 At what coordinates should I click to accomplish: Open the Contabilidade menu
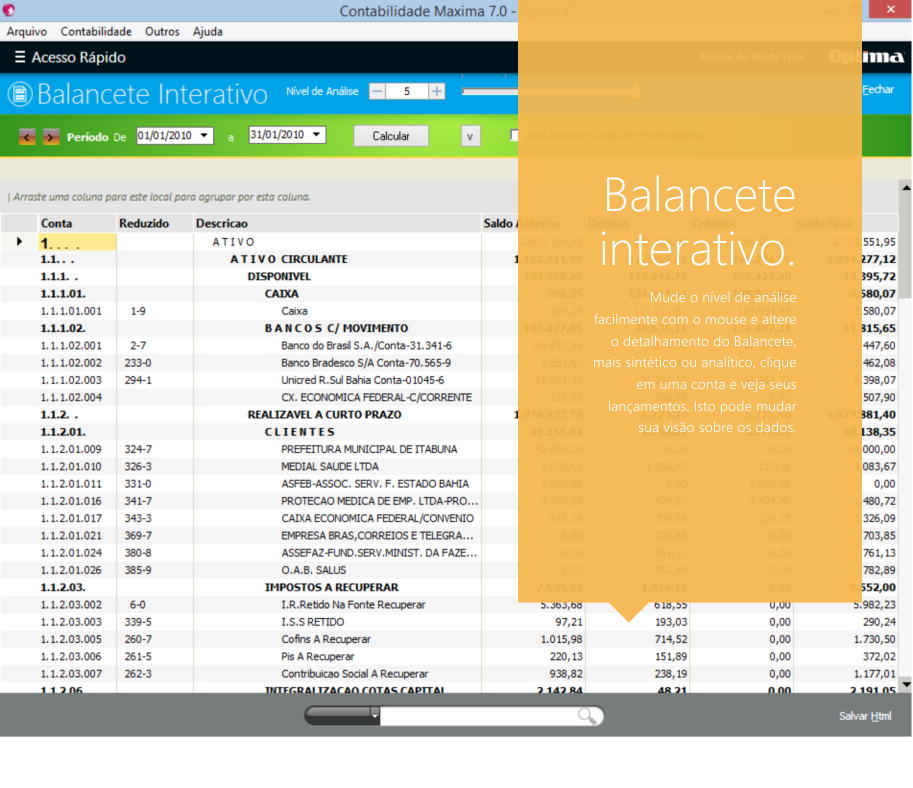coord(96,32)
